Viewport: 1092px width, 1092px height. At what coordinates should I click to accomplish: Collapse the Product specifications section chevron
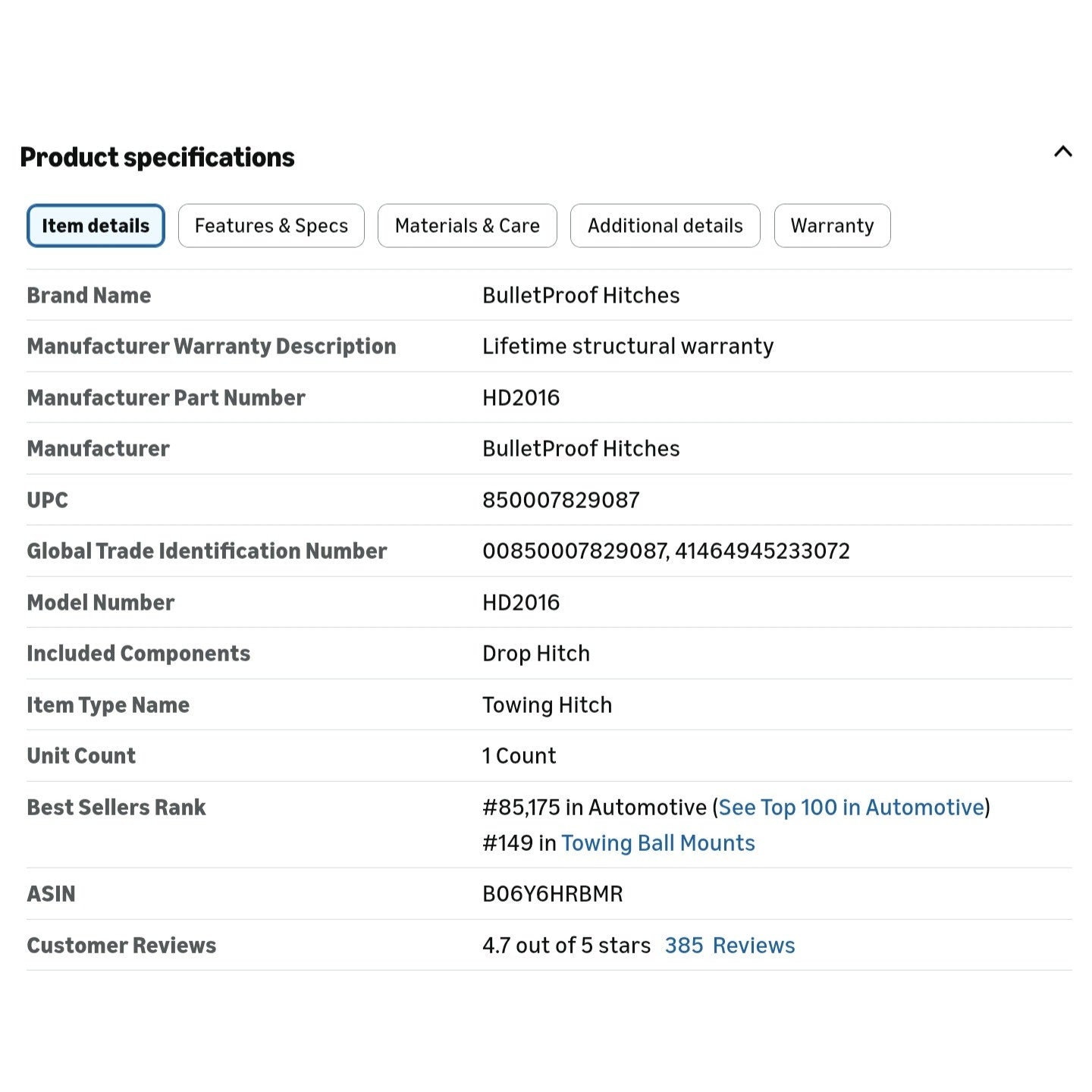[1062, 152]
